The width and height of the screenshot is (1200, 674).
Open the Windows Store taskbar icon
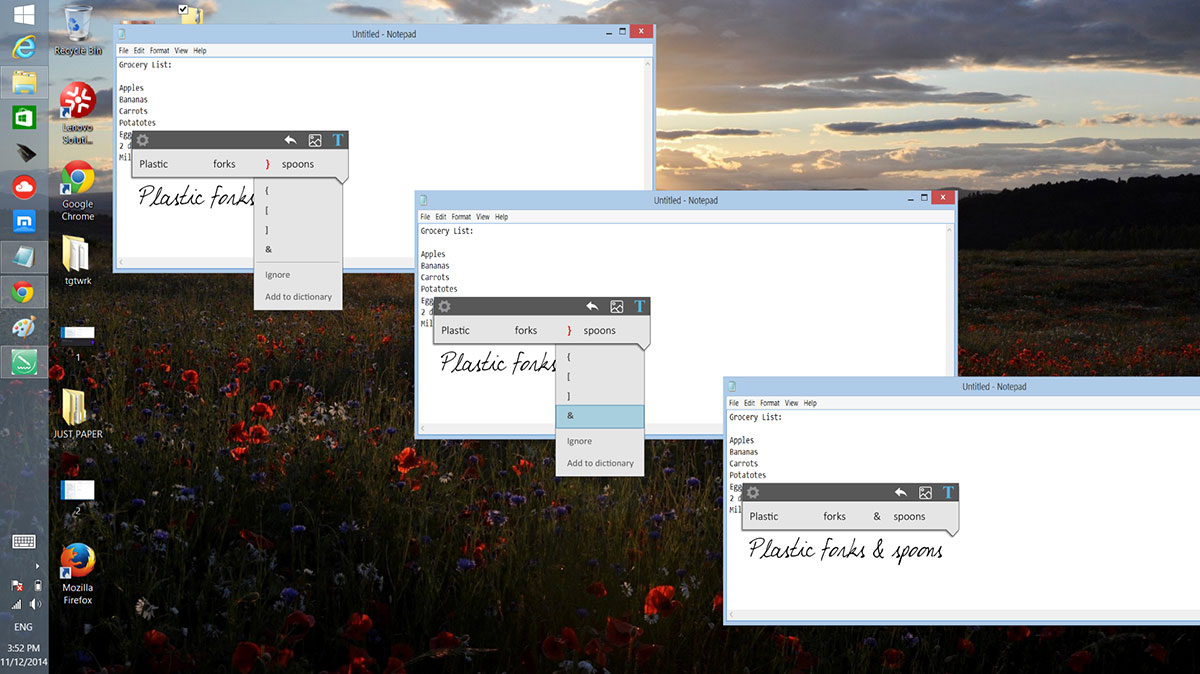coord(24,117)
